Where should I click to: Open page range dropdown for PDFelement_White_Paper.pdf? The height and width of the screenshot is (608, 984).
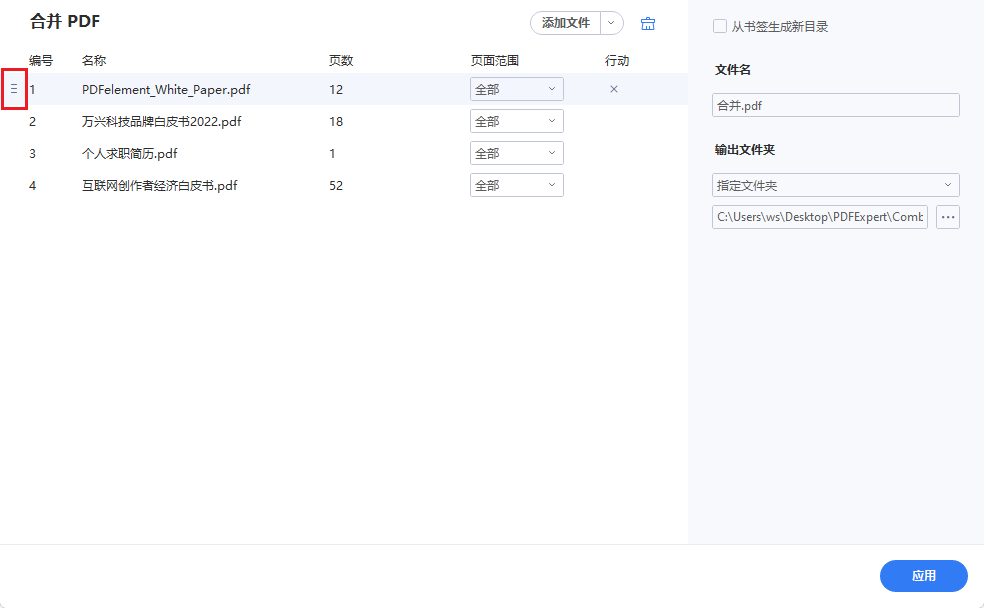(516, 89)
